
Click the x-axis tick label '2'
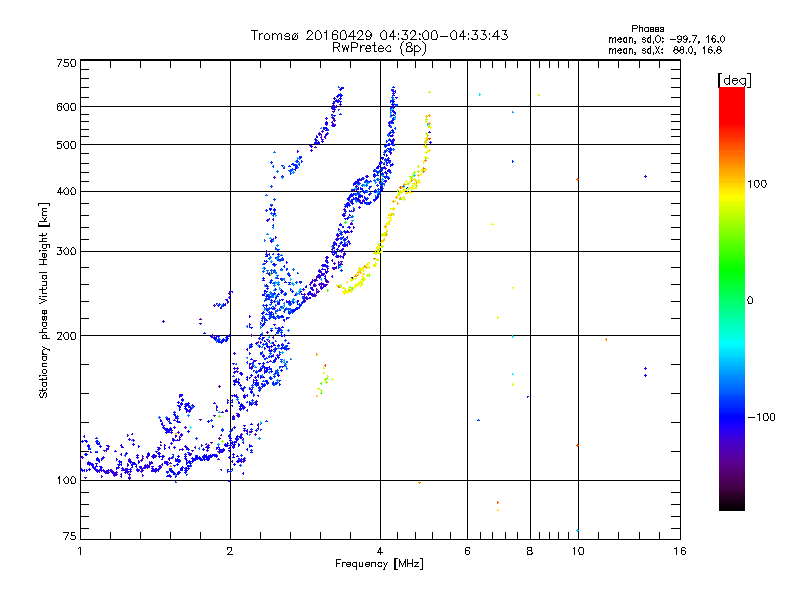pyautogui.click(x=230, y=551)
